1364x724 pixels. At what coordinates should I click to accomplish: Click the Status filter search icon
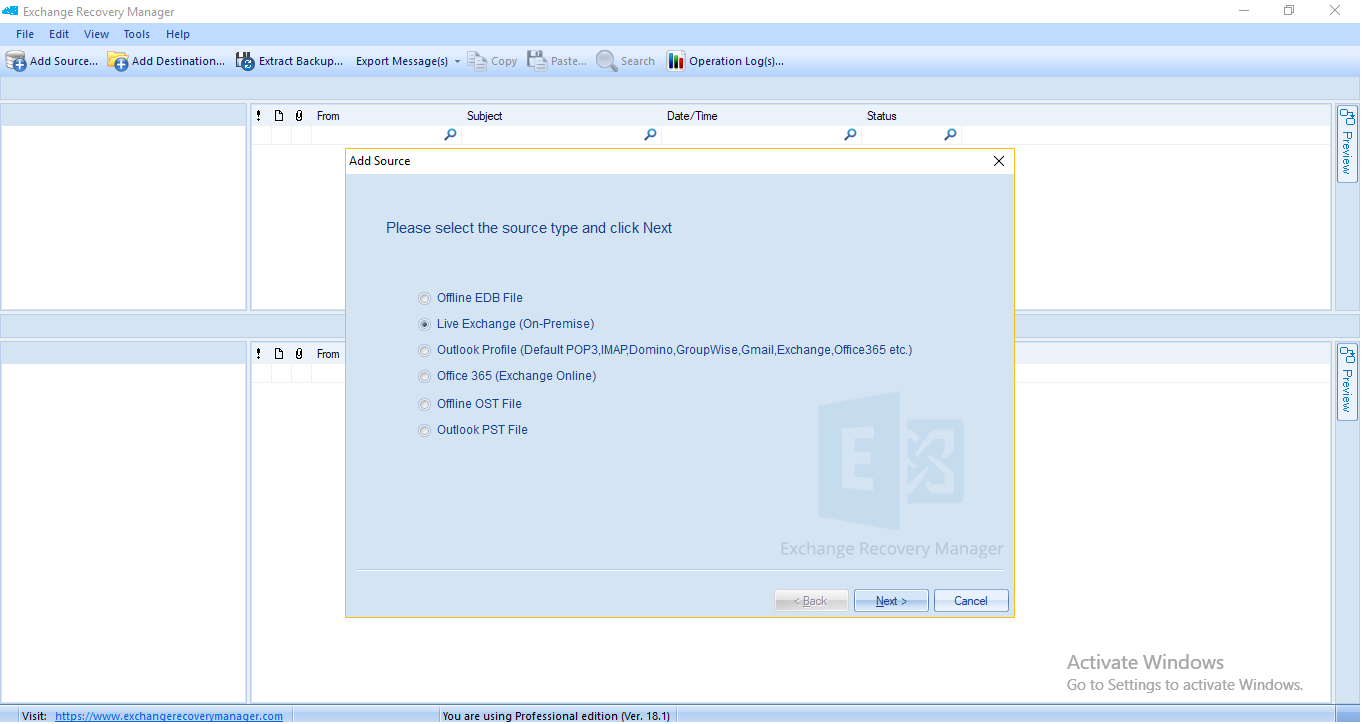click(x=950, y=135)
